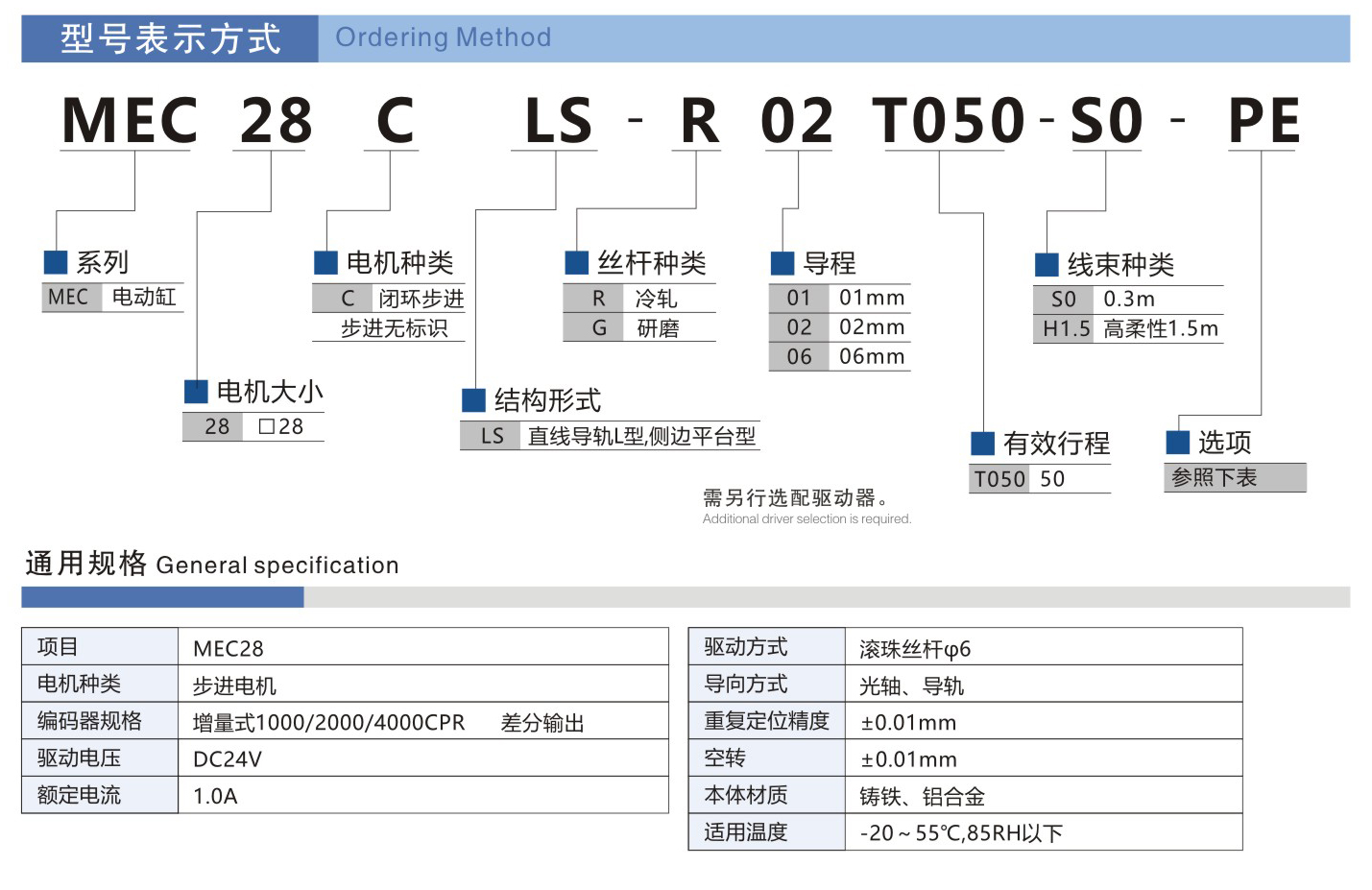The width and height of the screenshot is (1372, 890).
Task: Click the '研磨' screw type entry
Action: [x=658, y=328]
